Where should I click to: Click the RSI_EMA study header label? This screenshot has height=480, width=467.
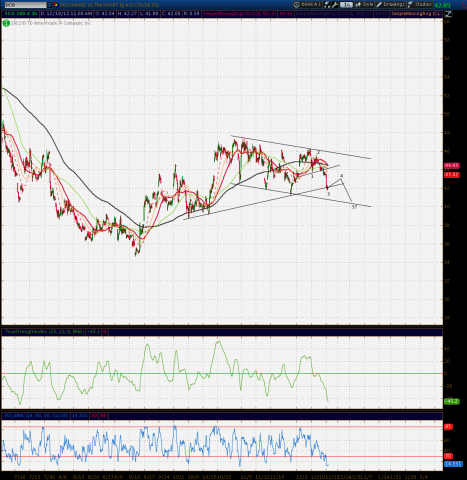coord(36,416)
